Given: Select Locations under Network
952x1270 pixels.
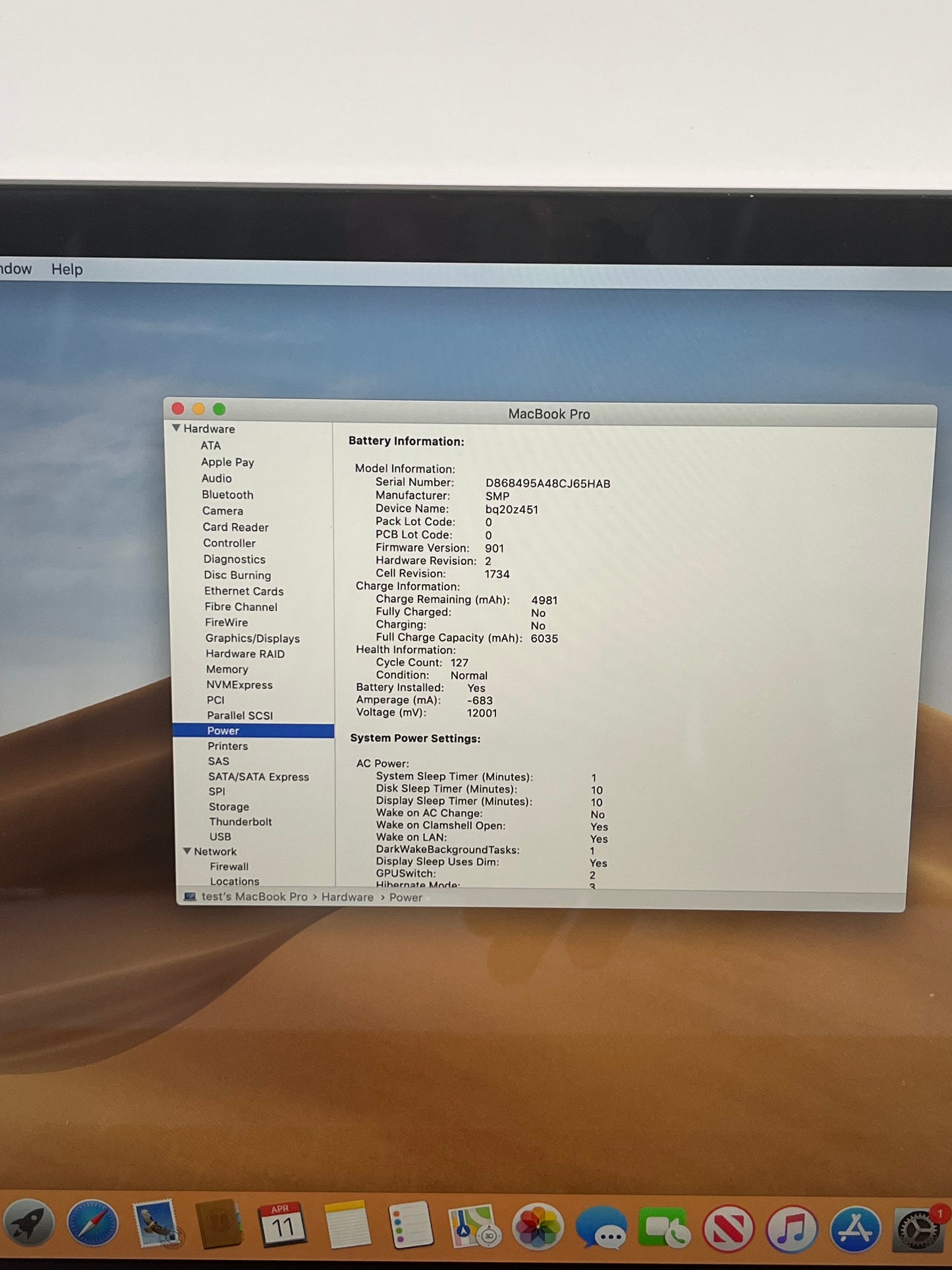Looking at the screenshot, I should [235, 881].
